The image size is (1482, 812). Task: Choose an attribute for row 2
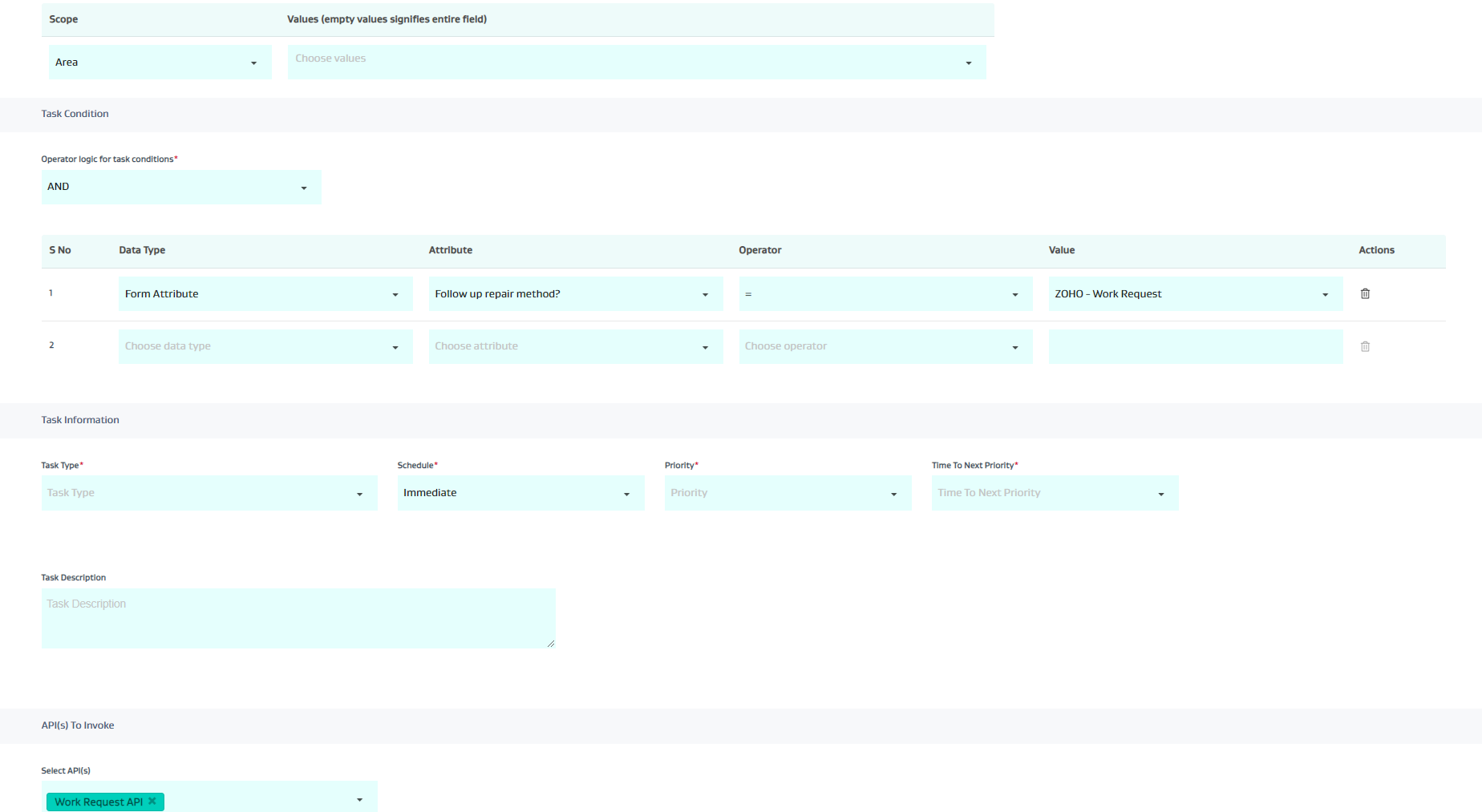tap(575, 346)
